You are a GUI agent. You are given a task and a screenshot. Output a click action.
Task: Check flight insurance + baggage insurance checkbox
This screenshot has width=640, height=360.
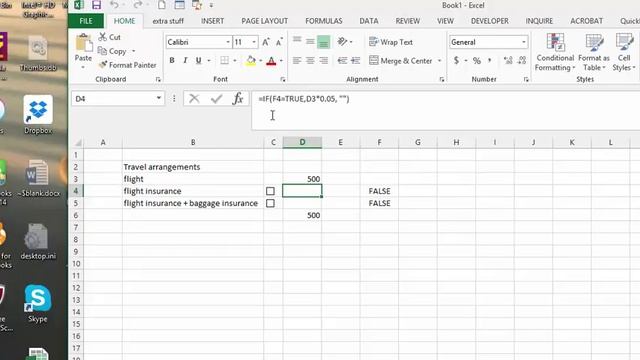pos(270,203)
